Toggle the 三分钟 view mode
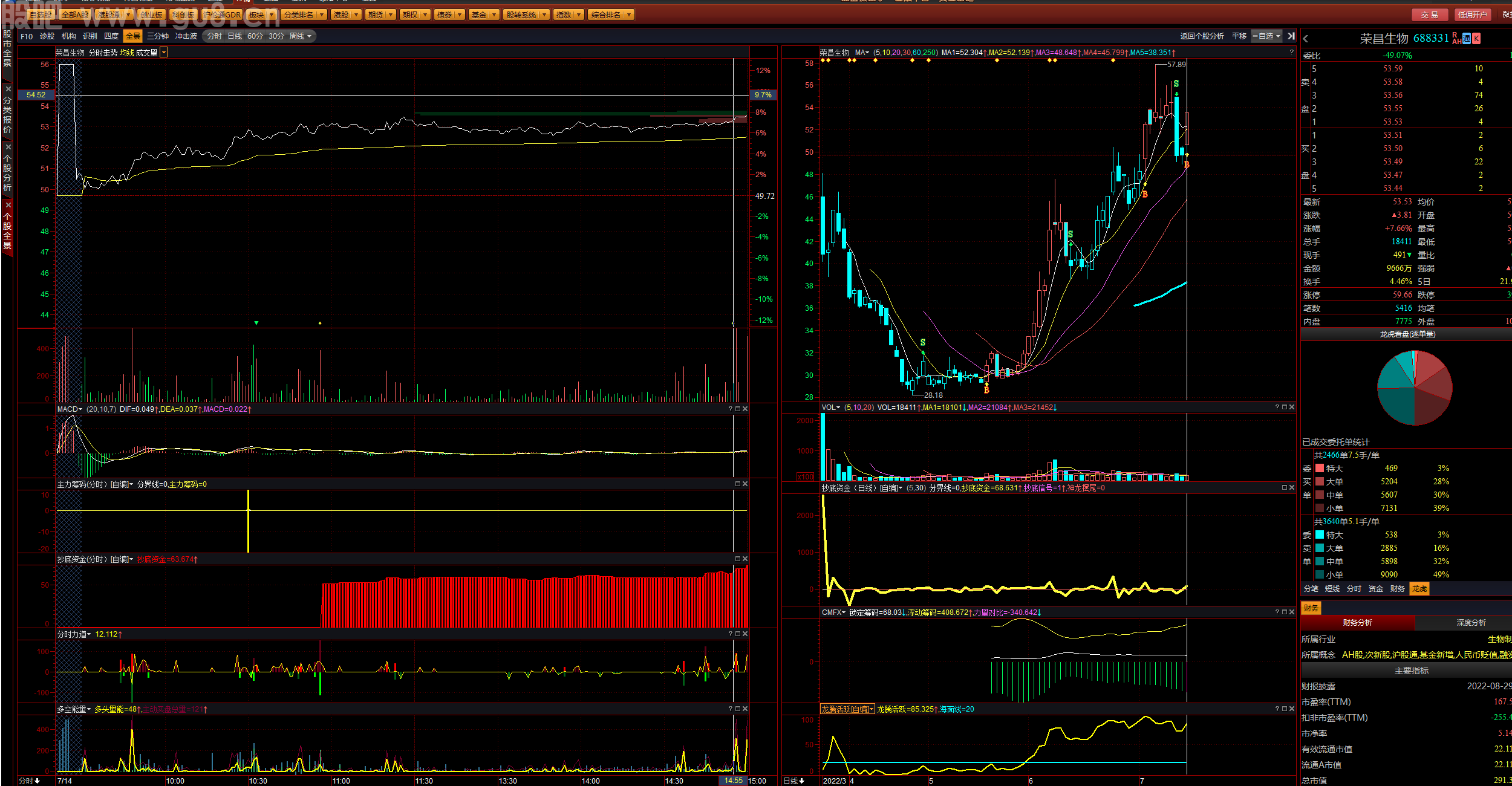 pos(158,36)
